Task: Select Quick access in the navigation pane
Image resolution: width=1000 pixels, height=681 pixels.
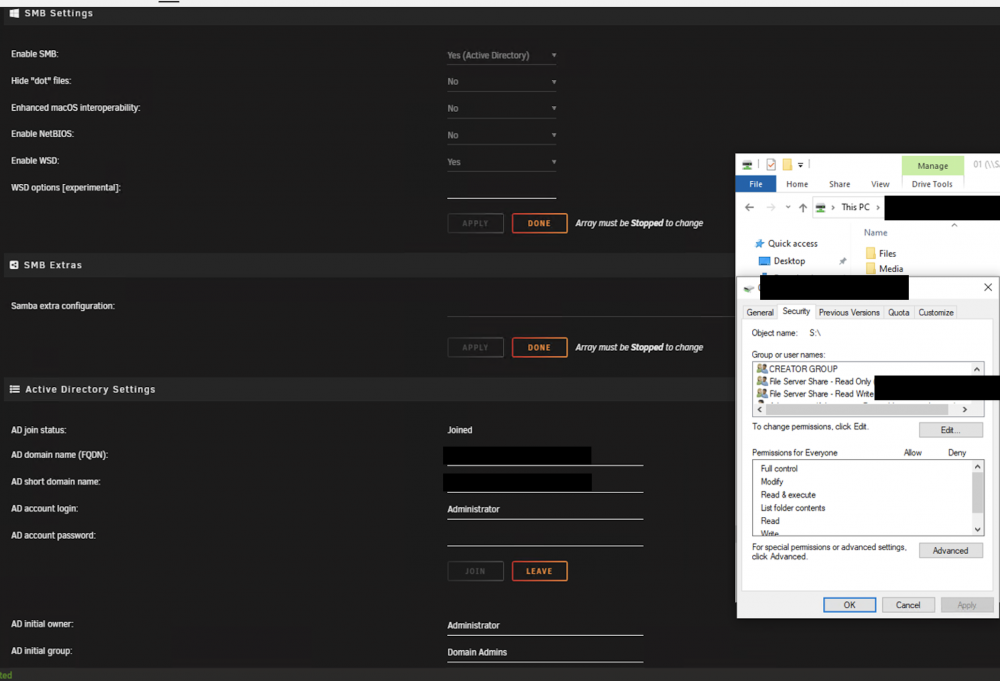Action: (792, 244)
